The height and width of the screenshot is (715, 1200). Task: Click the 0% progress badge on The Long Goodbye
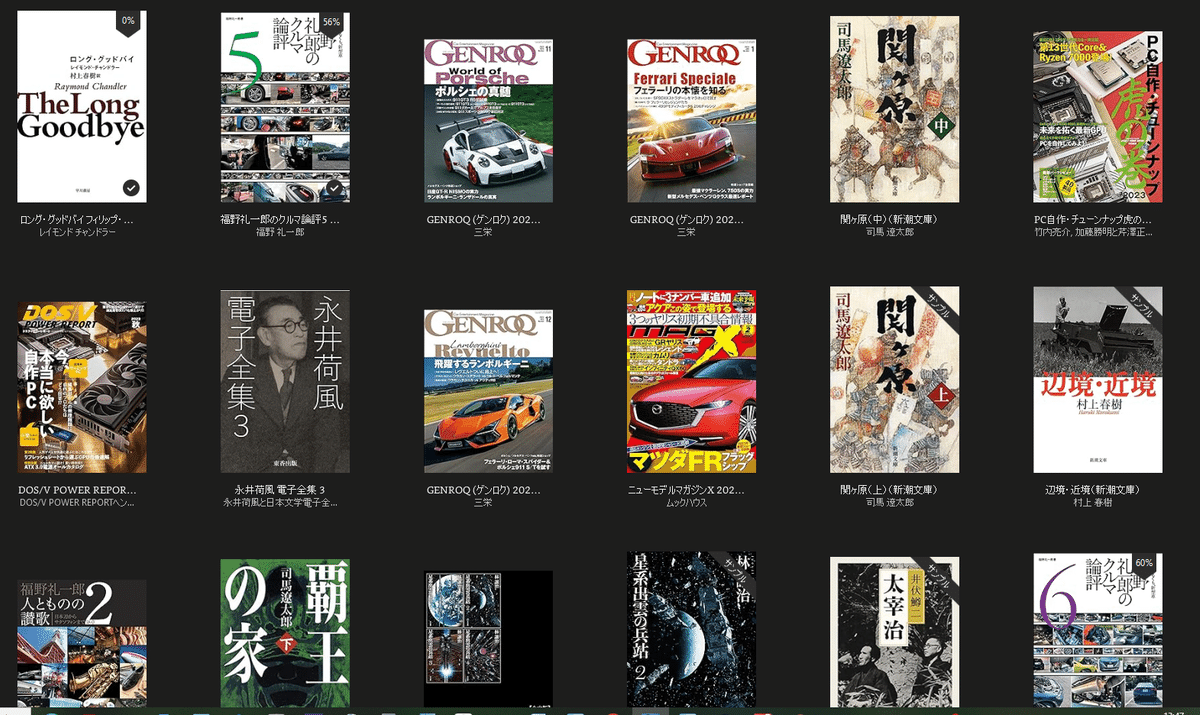pos(128,21)
